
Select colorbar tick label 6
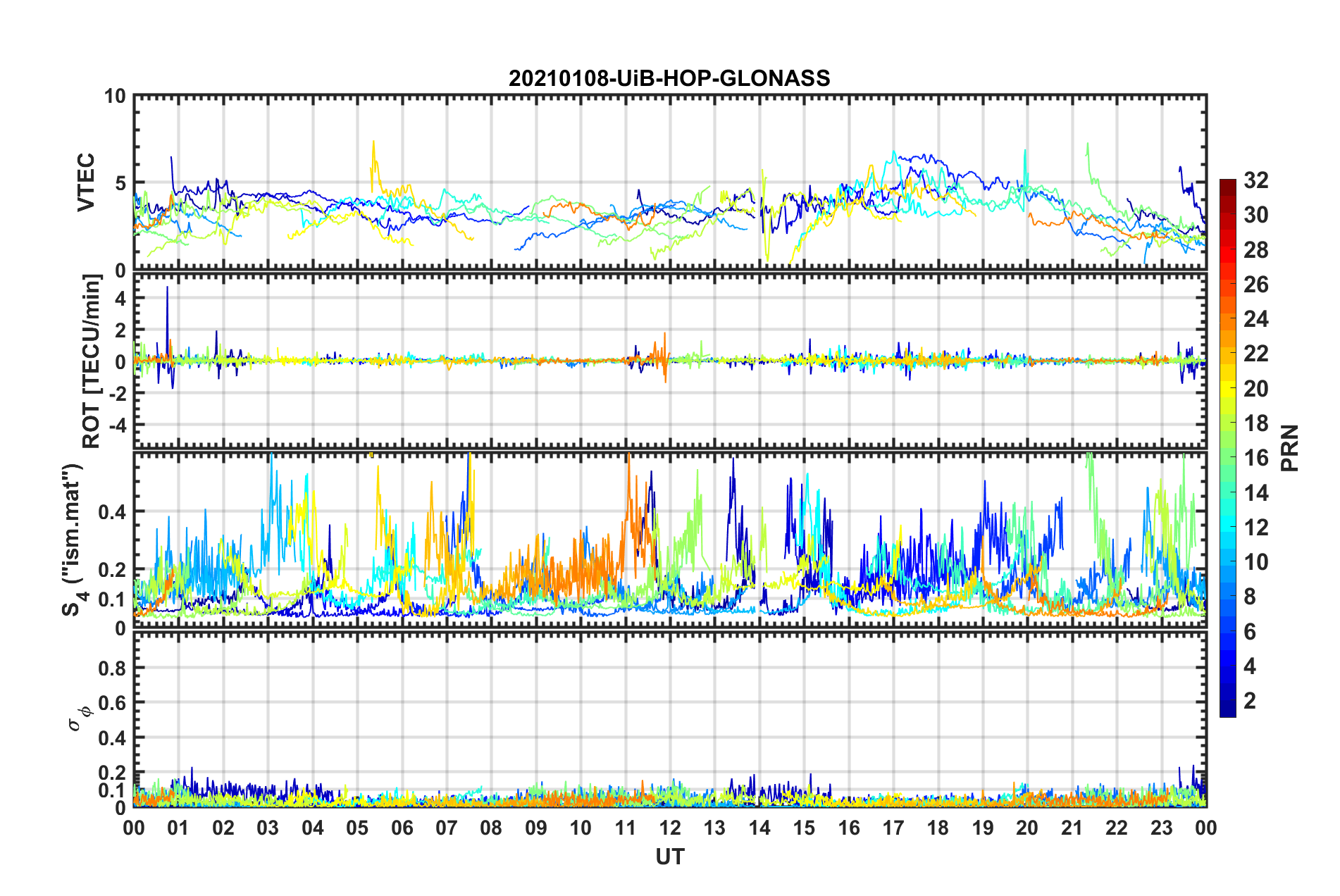pos(1250,631)
